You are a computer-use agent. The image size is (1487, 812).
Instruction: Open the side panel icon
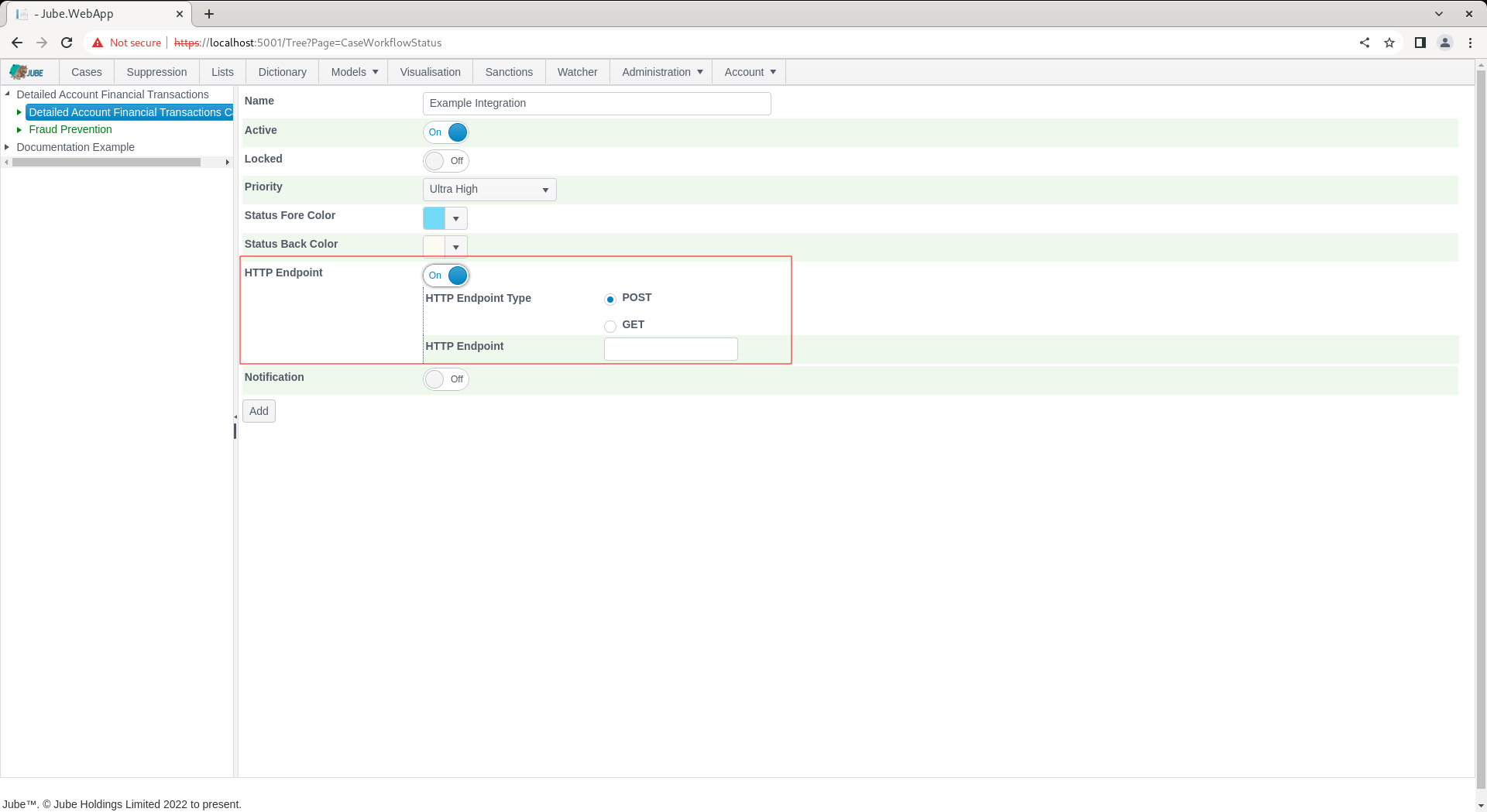[x=1420, y=43]
